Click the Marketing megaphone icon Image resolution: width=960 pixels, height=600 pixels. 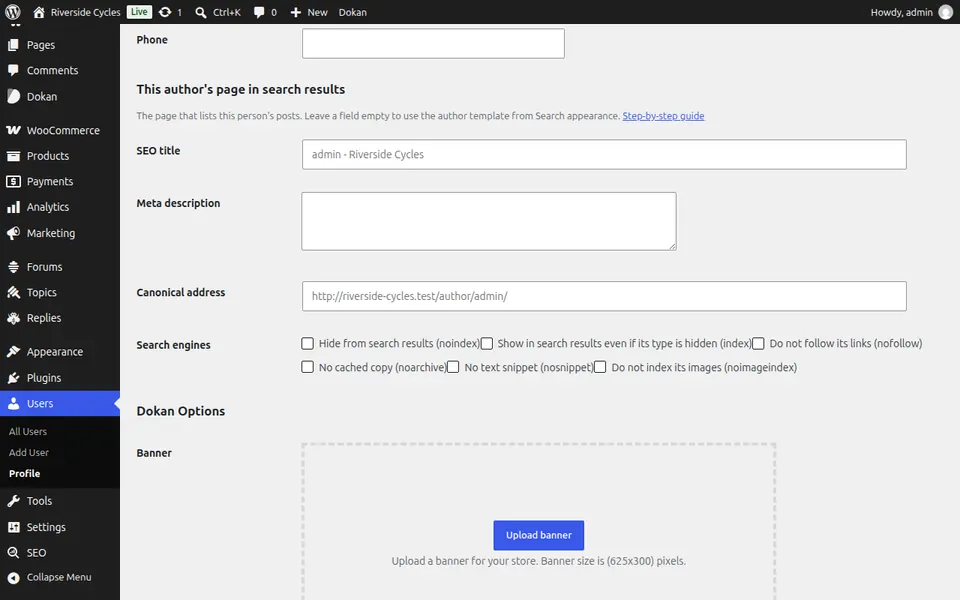[13, 233]
